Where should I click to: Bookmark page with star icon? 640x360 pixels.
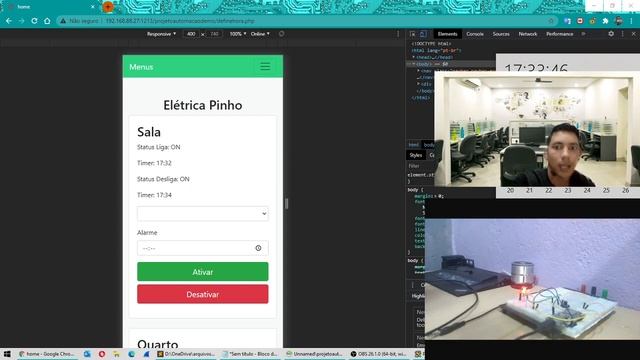pos(551,21)
